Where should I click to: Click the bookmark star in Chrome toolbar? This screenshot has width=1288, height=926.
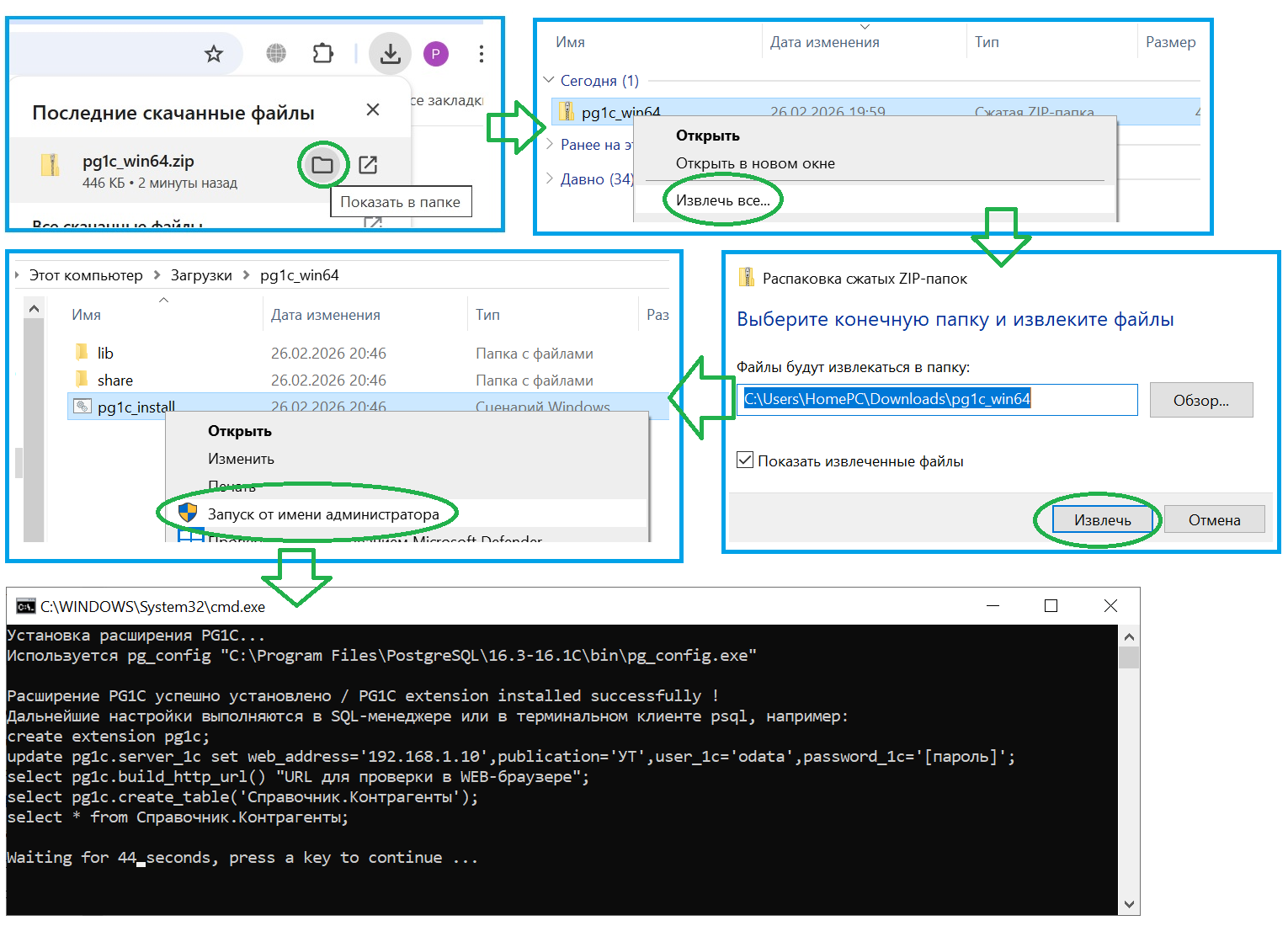coord(213,53)
